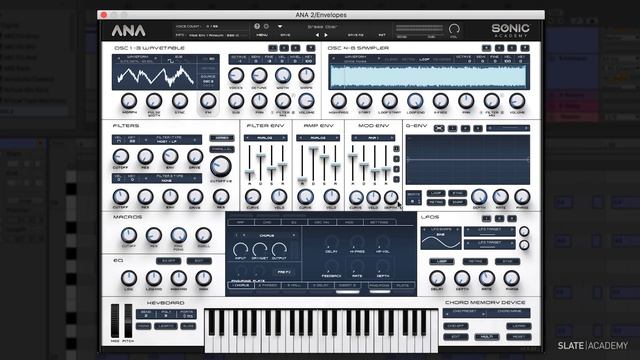Click SAVE in the ANA header
The width and height of the screenshot is (640, 360).
coord(285,35)
